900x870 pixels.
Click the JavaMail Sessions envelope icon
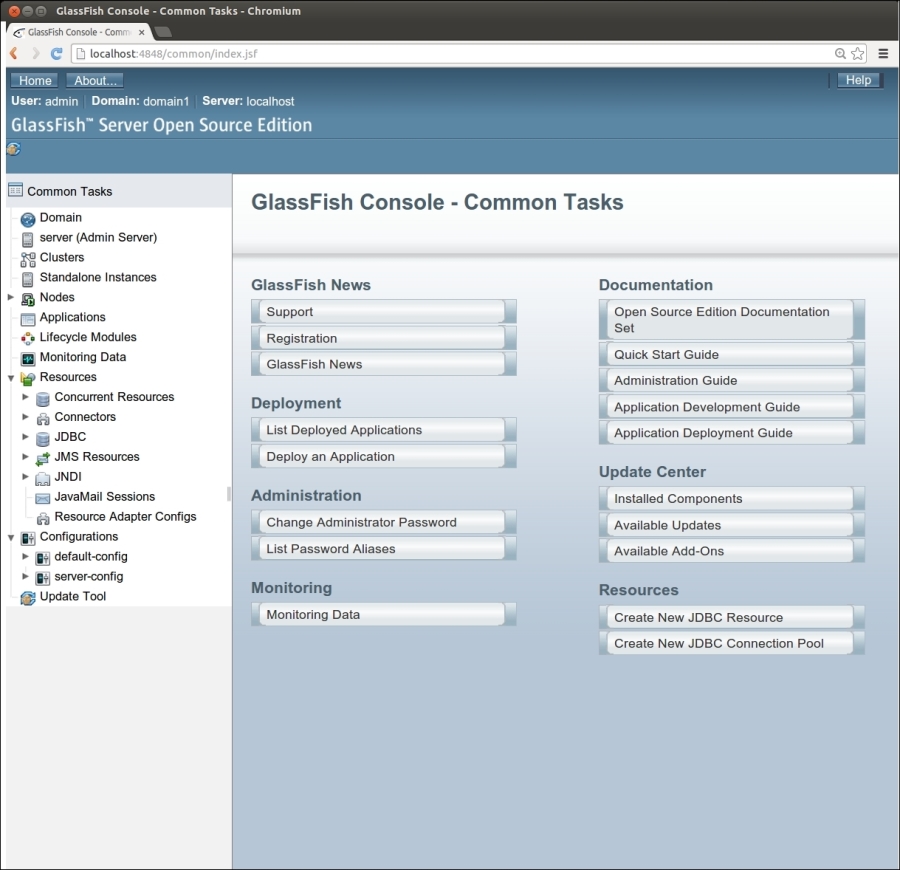(x=43, y=498)
